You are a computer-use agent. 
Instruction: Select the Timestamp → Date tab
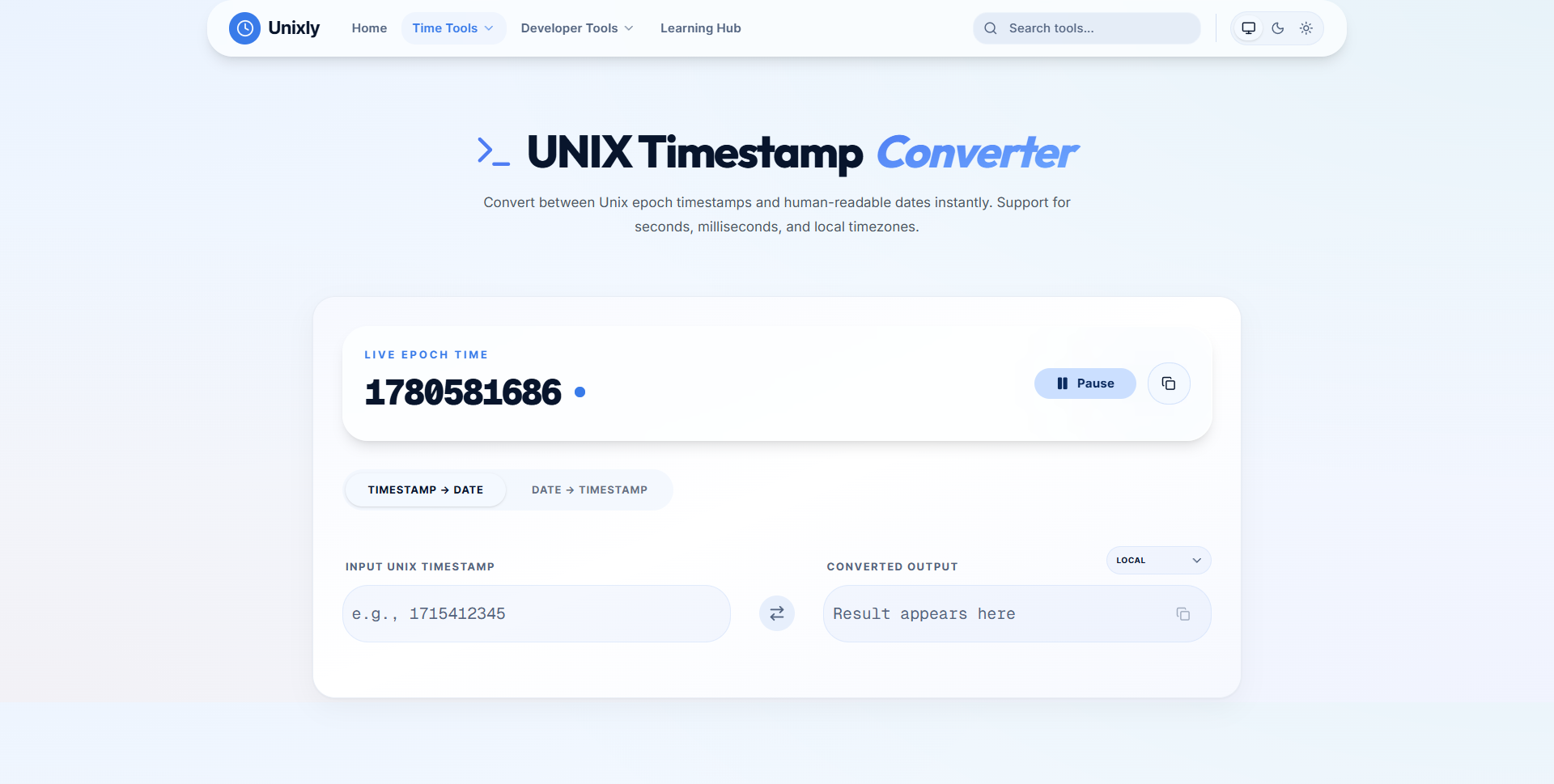(426, 490)
